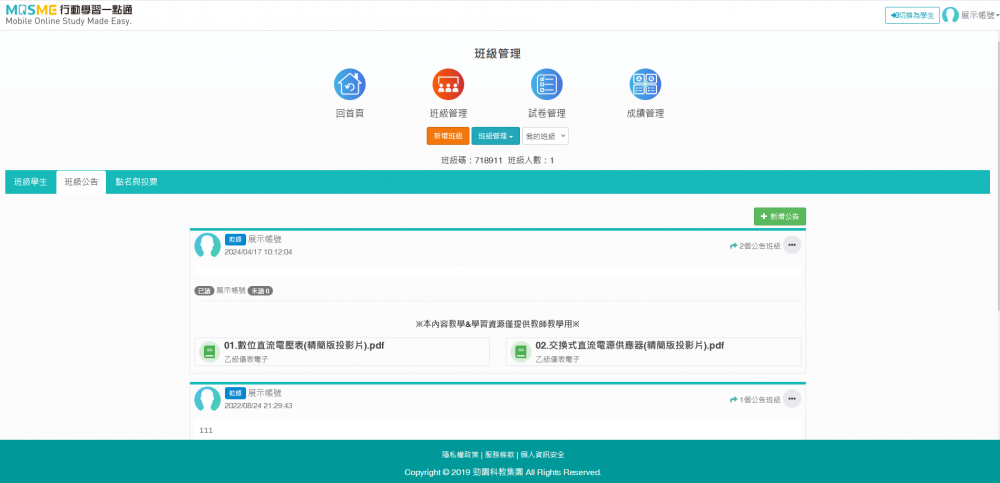Open the 我的班級 class selector
The width and height of the screenshot is (1000, 483).
click(546, 136)
